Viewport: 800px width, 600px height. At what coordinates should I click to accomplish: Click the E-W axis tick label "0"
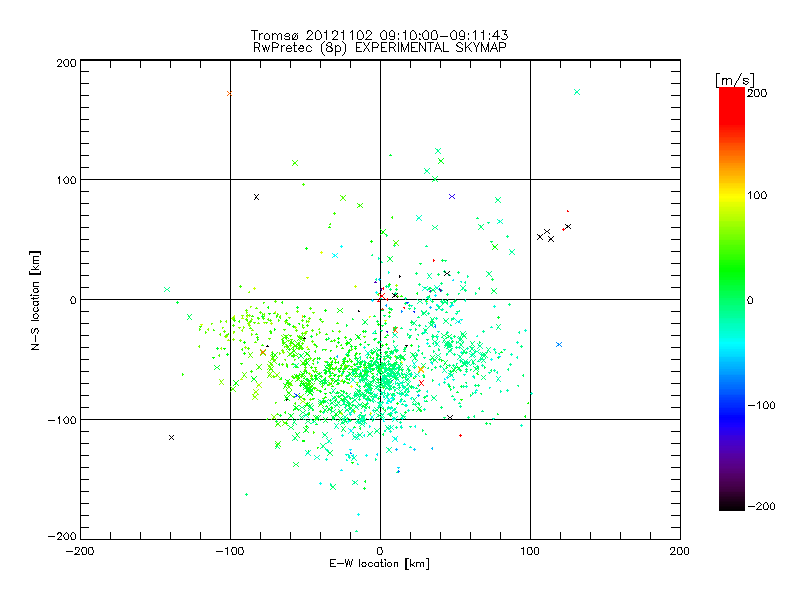click(x=380, y=551)
